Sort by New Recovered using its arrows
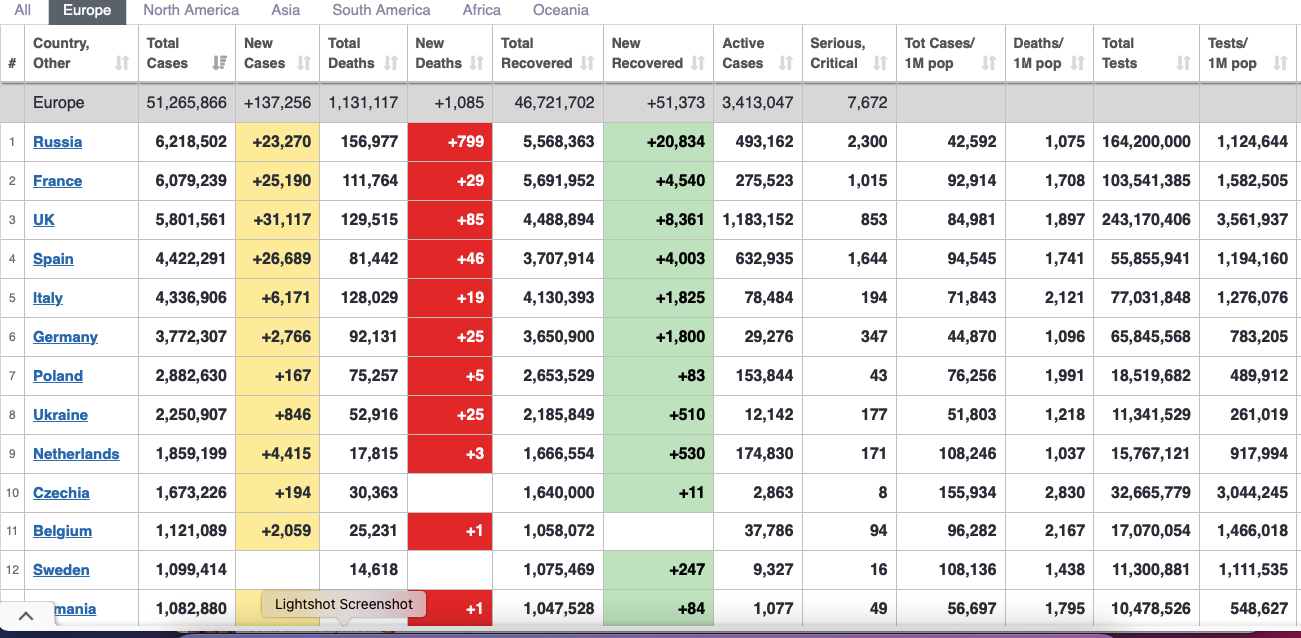 click(x=698, y=63)
